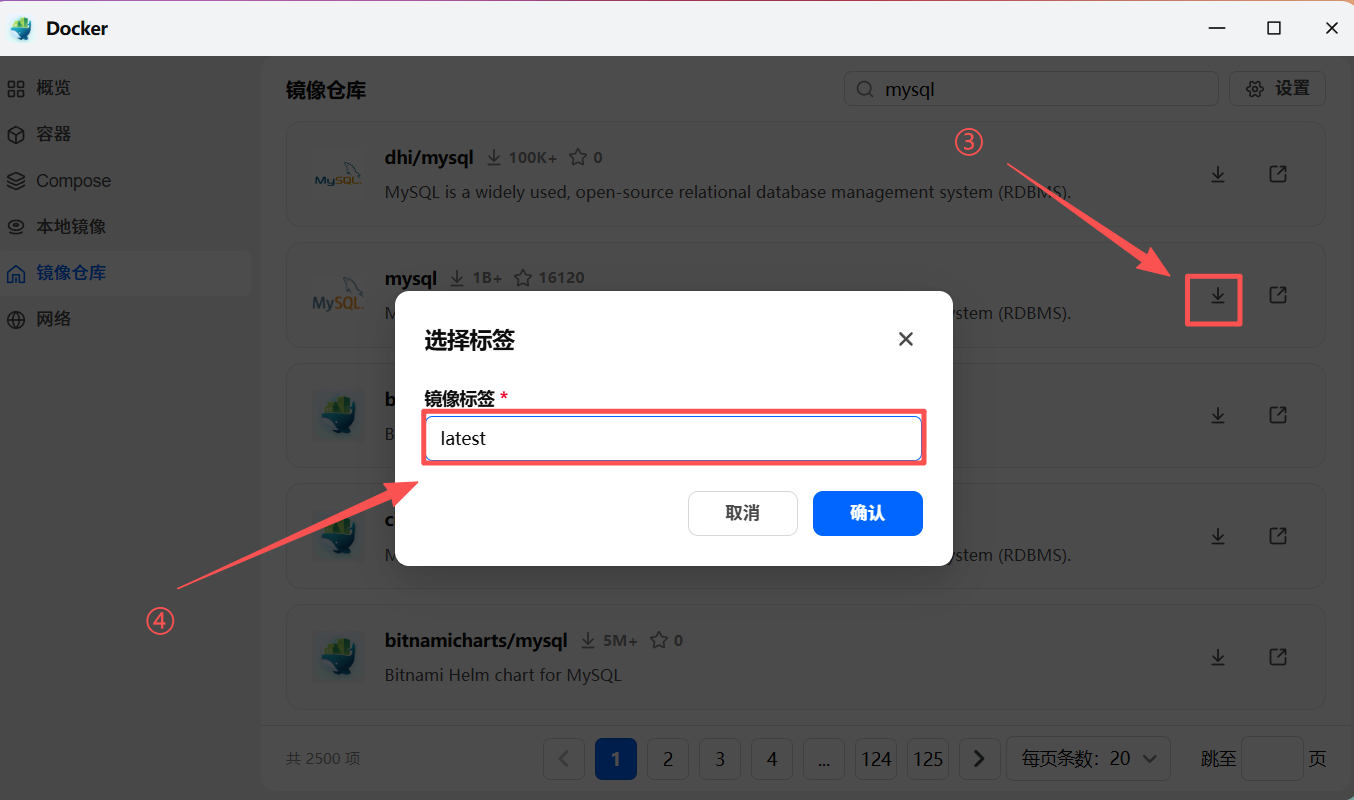Download the bitnamicharts/mysql image
The height and width of the screenshot is (800, 1354).
click(x=1218, y=657)
